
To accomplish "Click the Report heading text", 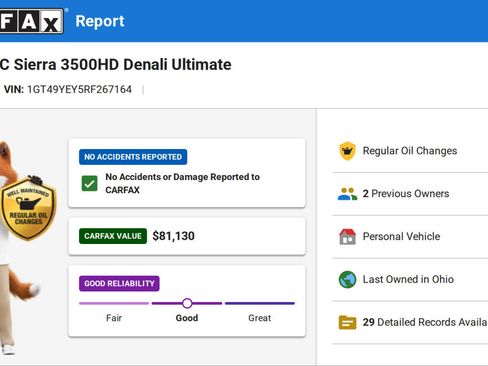I will click(x=100, y=21).
